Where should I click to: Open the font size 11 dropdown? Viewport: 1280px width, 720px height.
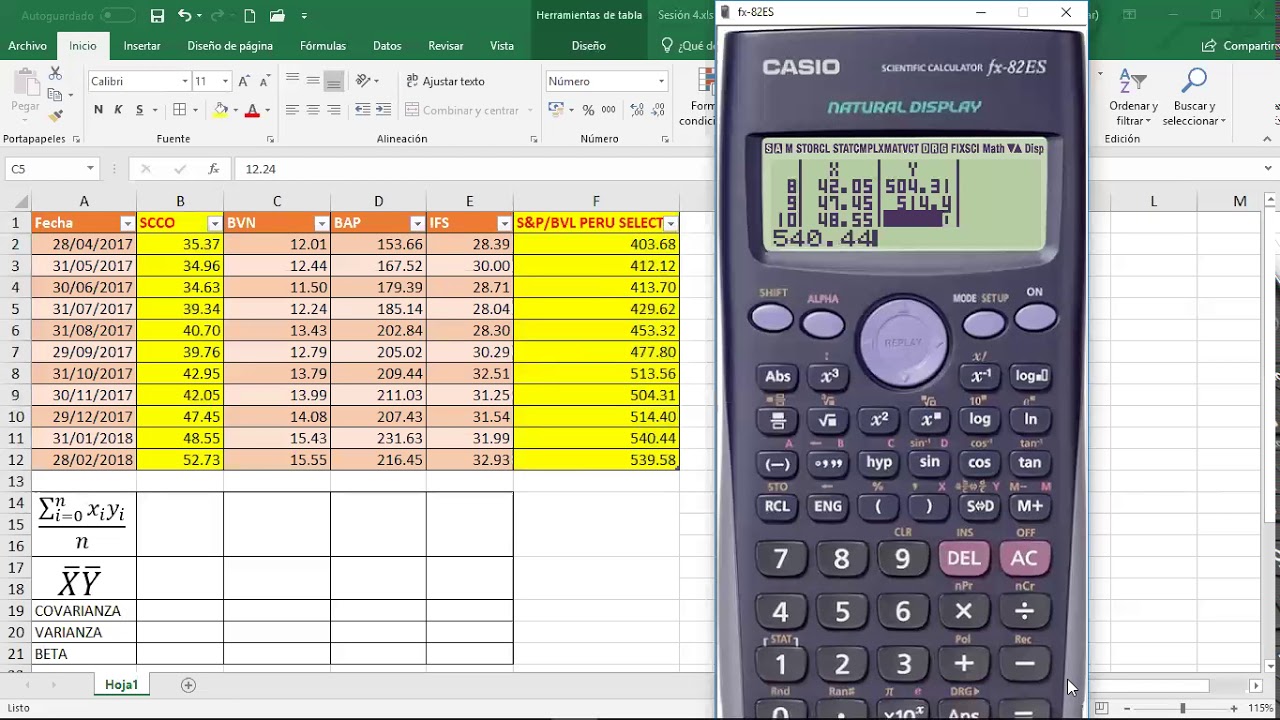tap(225, 81)
